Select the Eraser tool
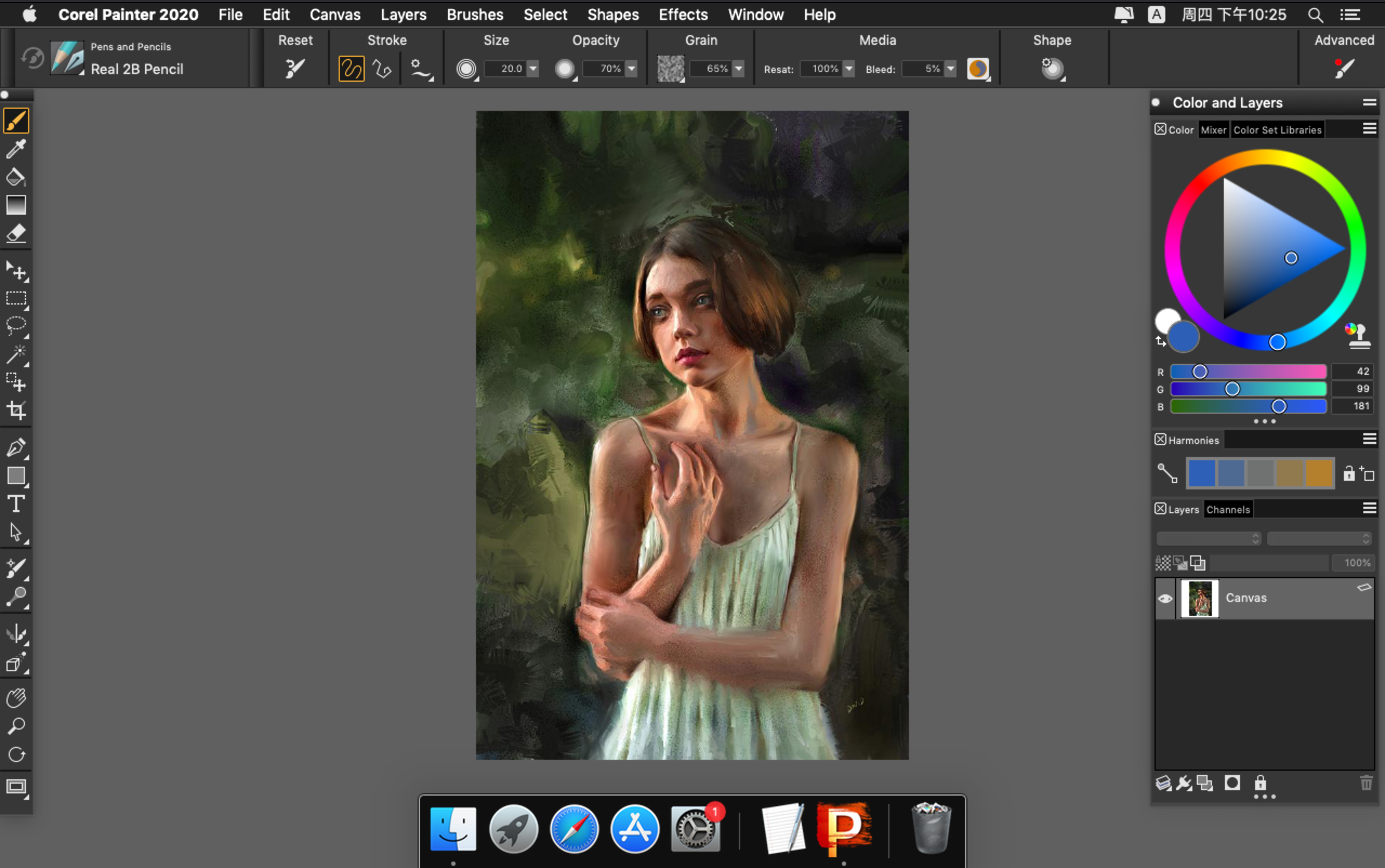Image resolution: width=1385 pixels, height=868 pixels. coord(16,233)
